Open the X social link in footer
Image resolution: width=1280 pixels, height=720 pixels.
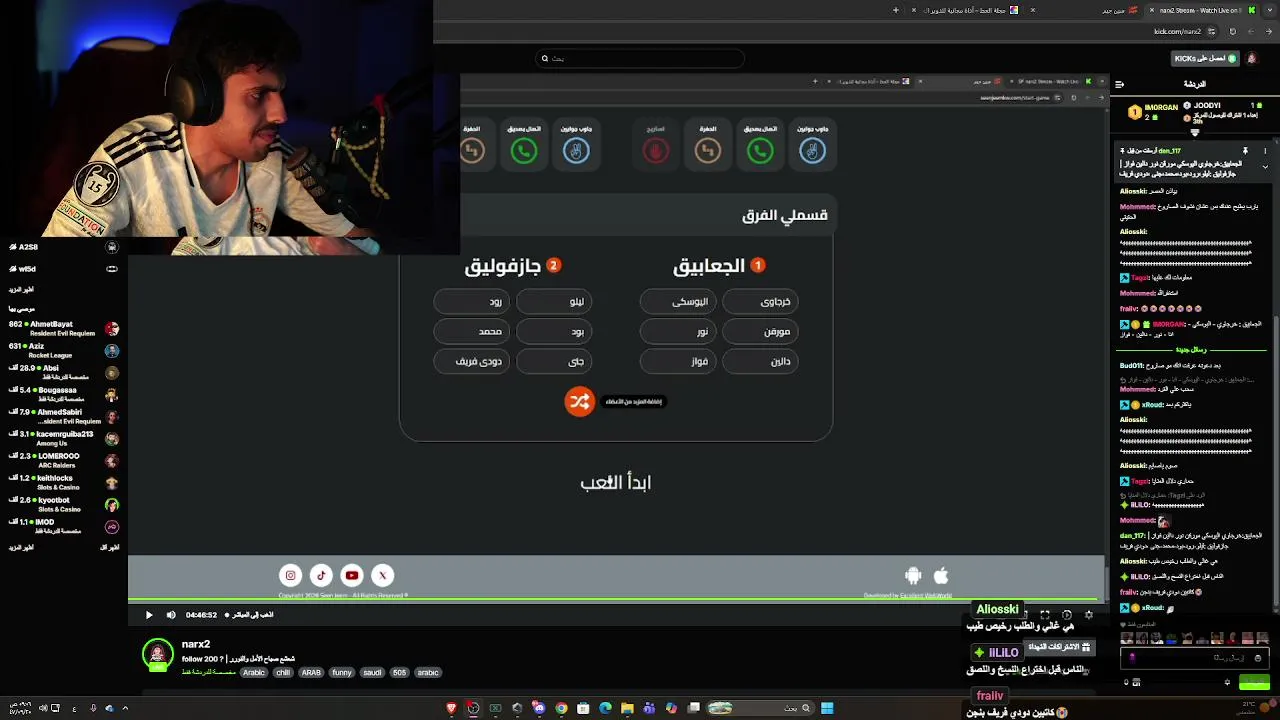coord(382,575)
